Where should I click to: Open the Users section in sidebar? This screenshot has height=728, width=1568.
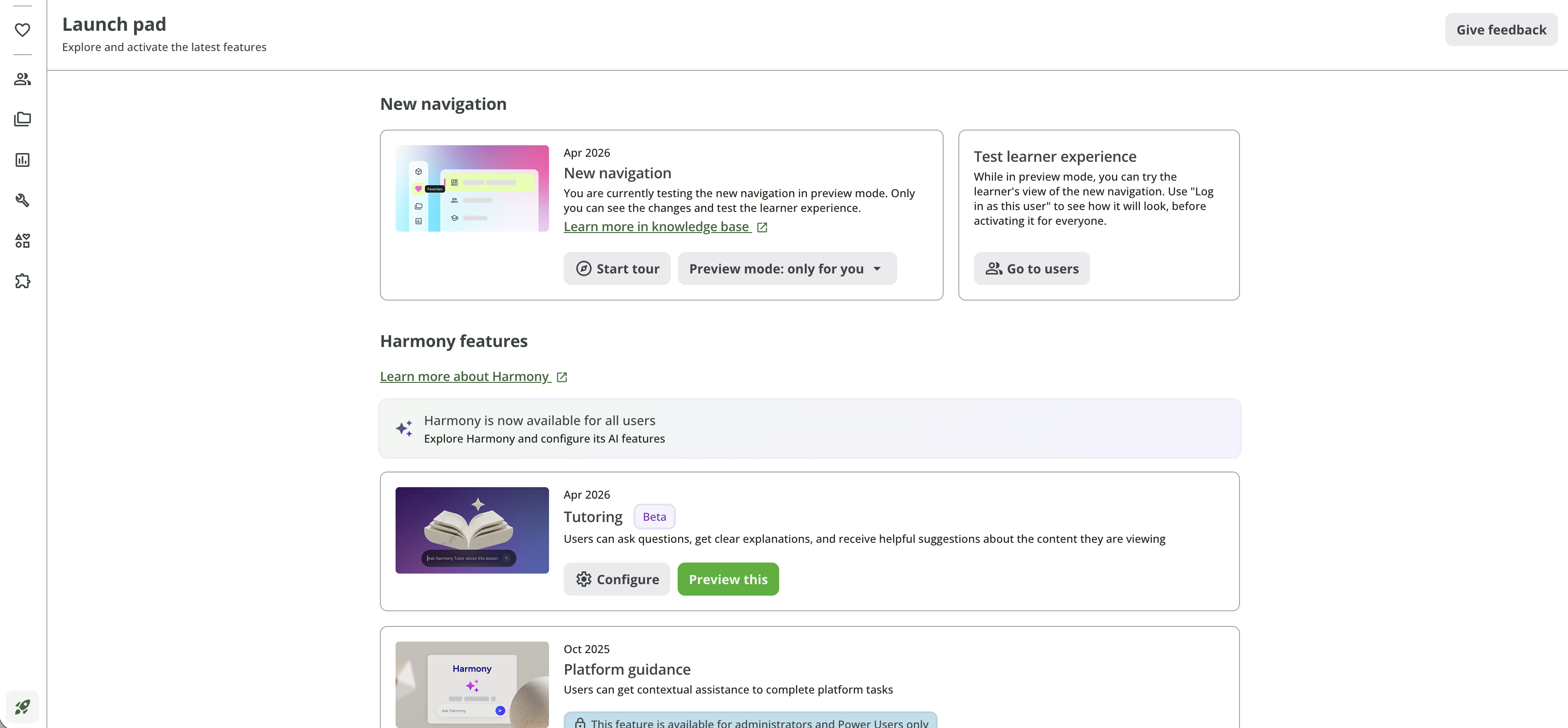pyautogui.click(x=23, y=79)
